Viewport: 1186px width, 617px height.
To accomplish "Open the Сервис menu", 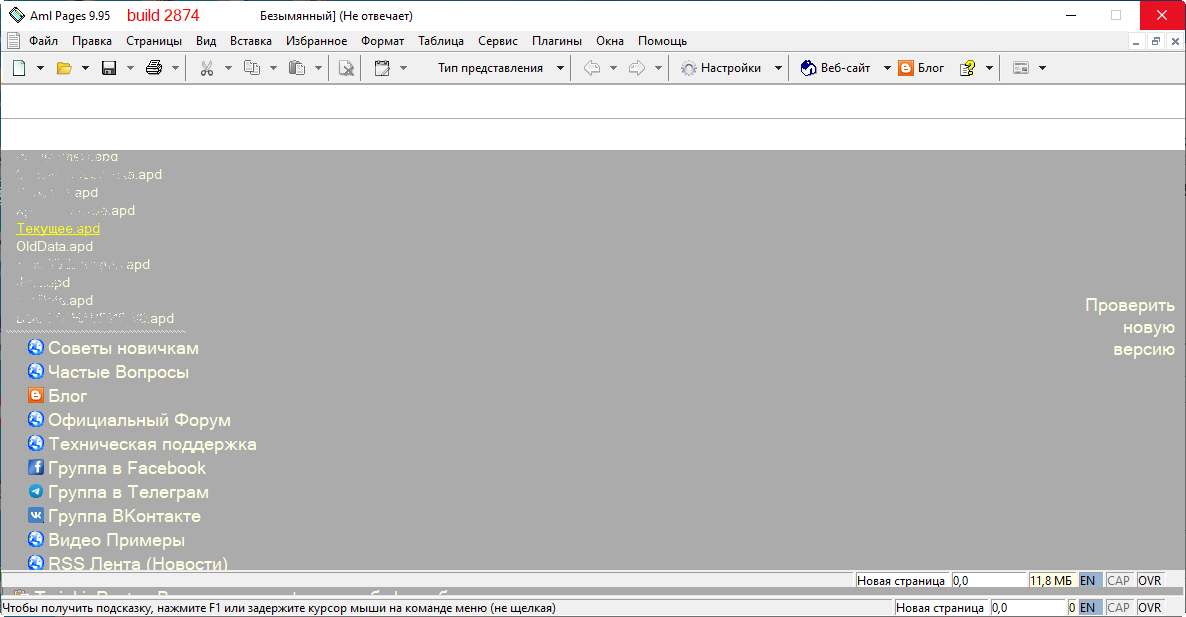I will point(498,41).
